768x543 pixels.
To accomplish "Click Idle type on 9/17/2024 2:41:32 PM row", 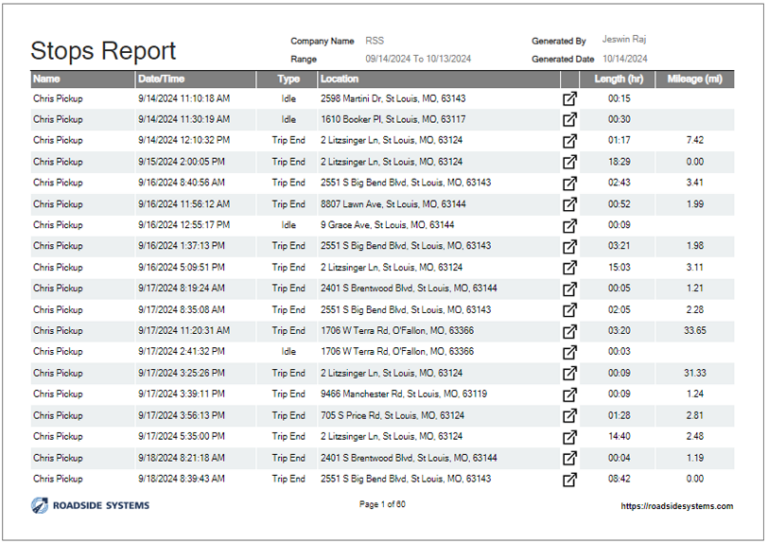I will (x=288, y=352).
